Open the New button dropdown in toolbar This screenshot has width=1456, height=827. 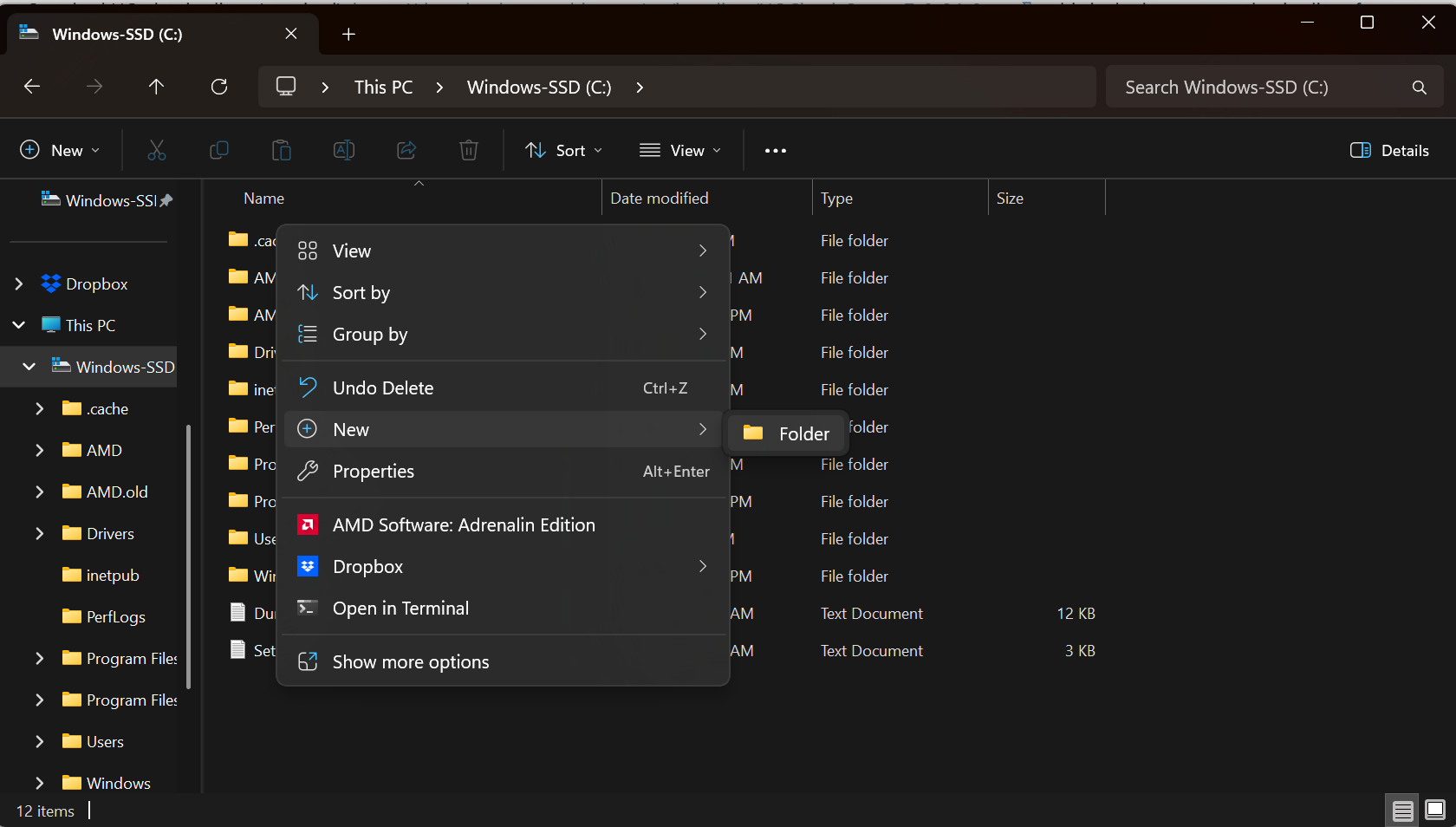click(x=60, y=151)
